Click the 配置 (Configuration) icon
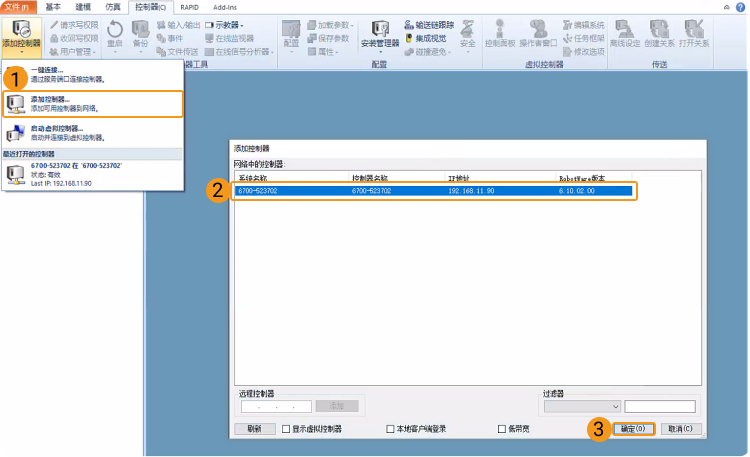 coord(291,34)
